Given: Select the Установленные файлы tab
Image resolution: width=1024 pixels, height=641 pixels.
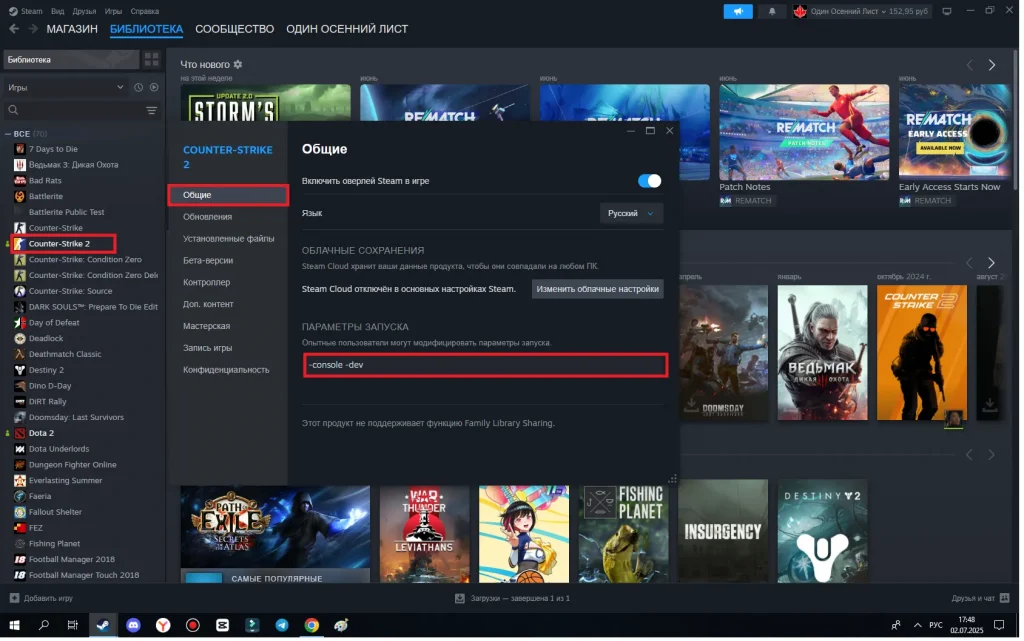Looking at the screenshot, I should click(x=228, y=238).
